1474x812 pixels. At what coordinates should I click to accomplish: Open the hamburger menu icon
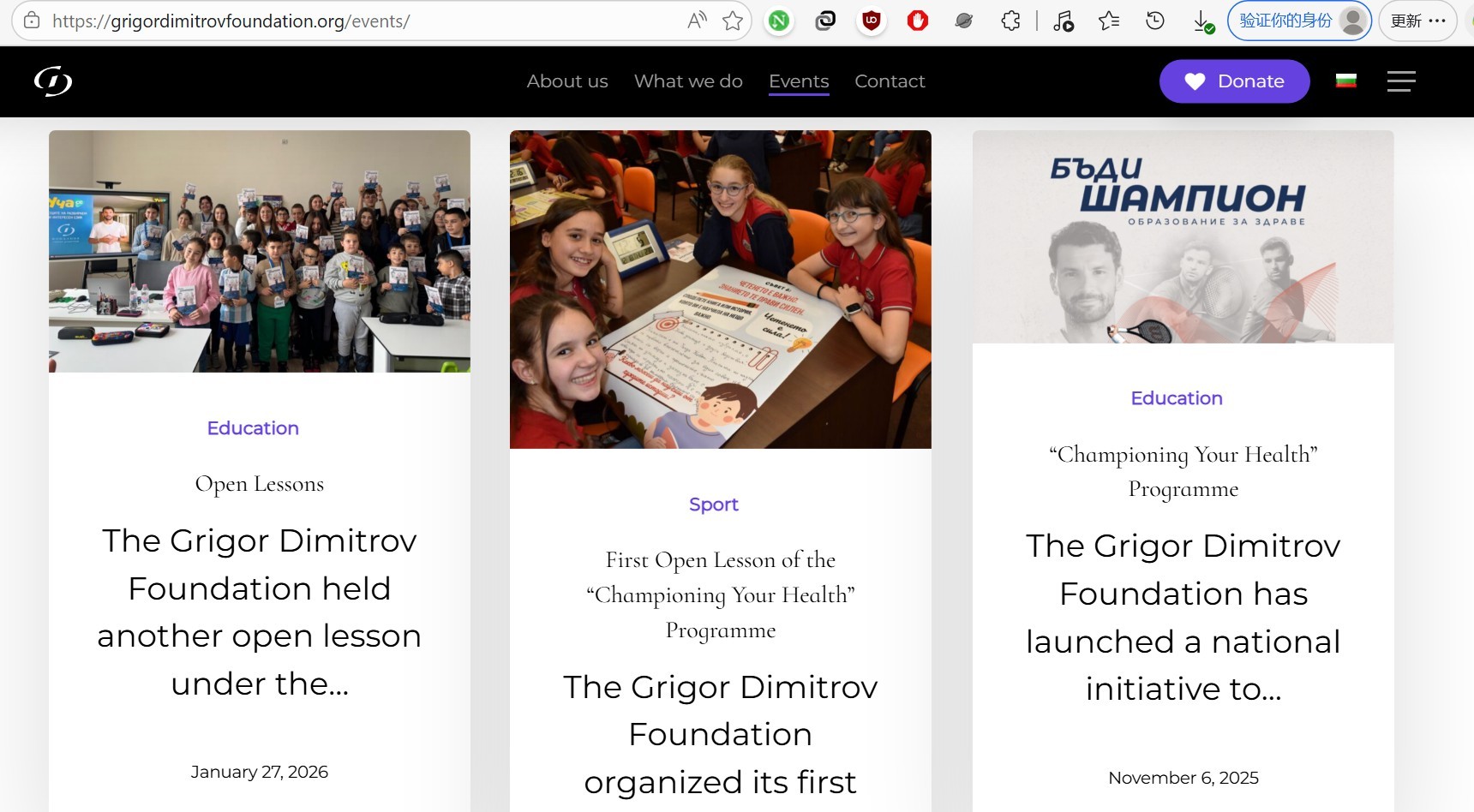pos(1401,81)
